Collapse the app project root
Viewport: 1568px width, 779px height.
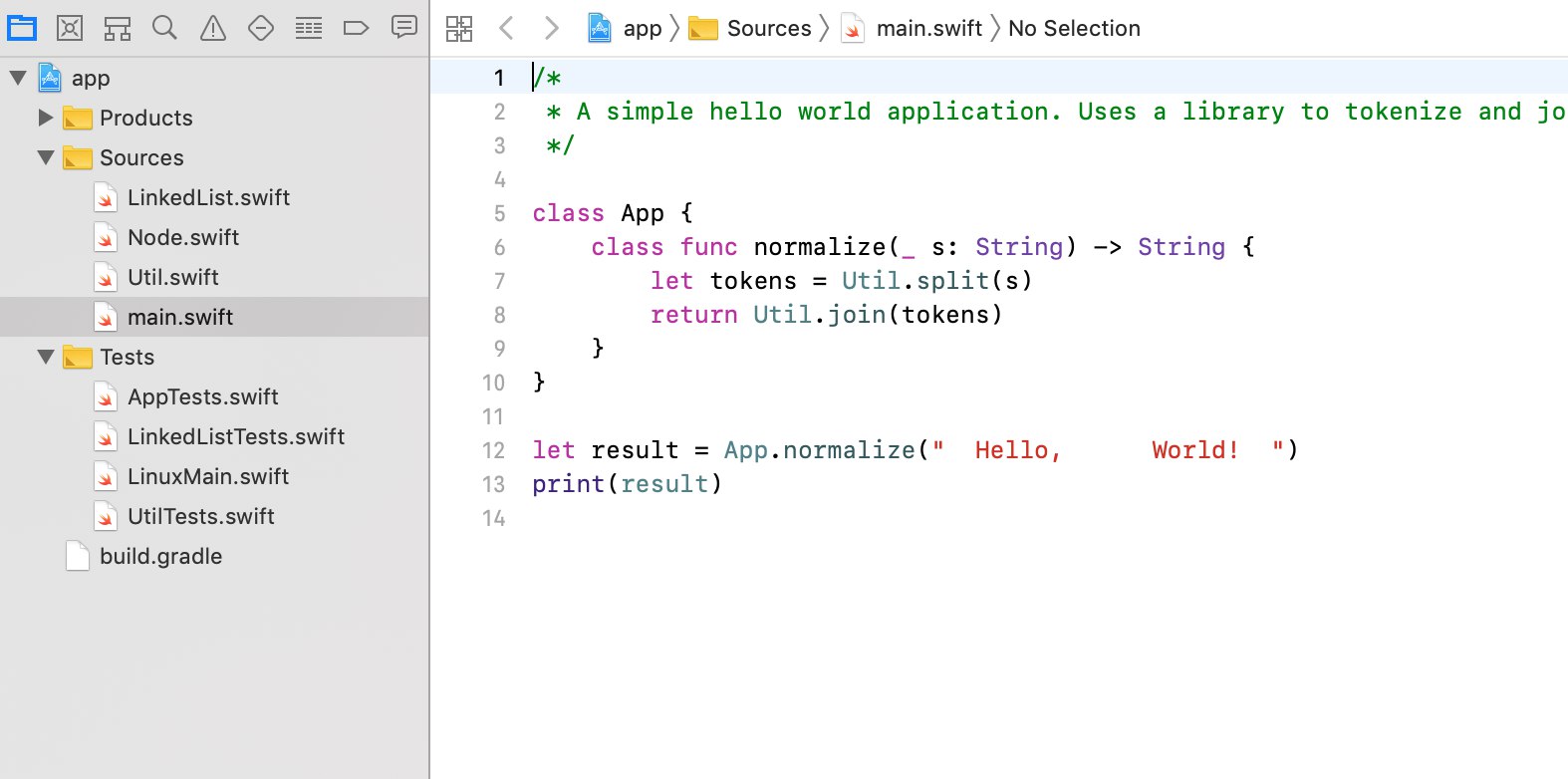tap(18, 77)
